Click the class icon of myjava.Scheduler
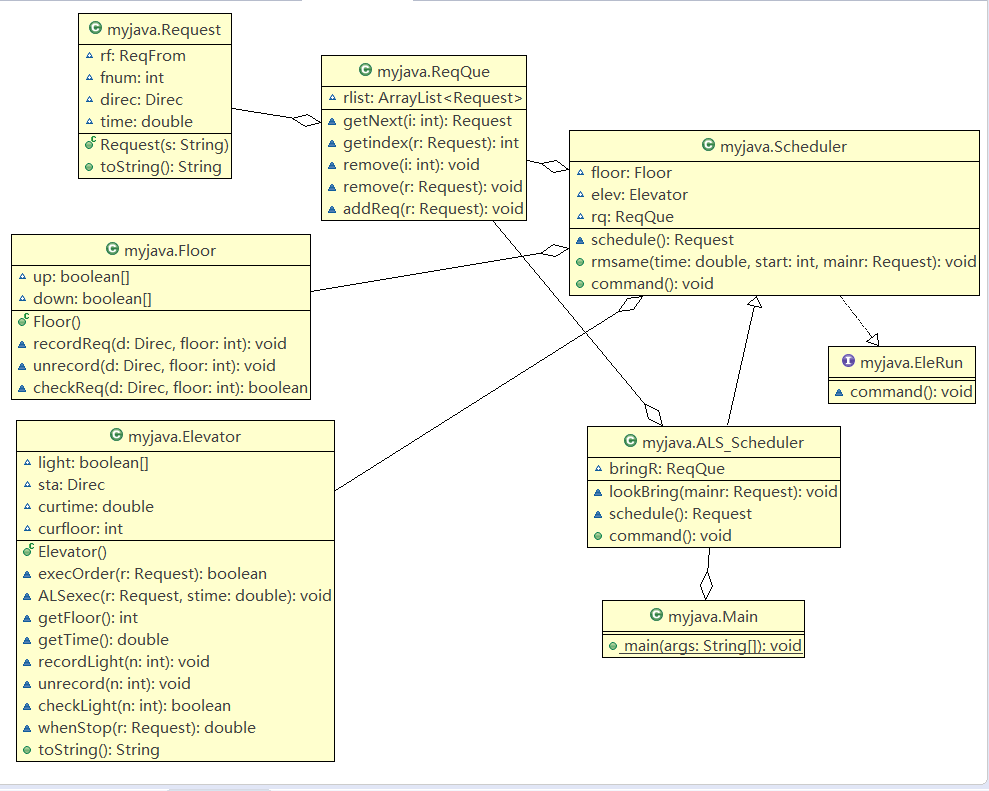This screenshot has width=989, height=791. tap(708, 145)
